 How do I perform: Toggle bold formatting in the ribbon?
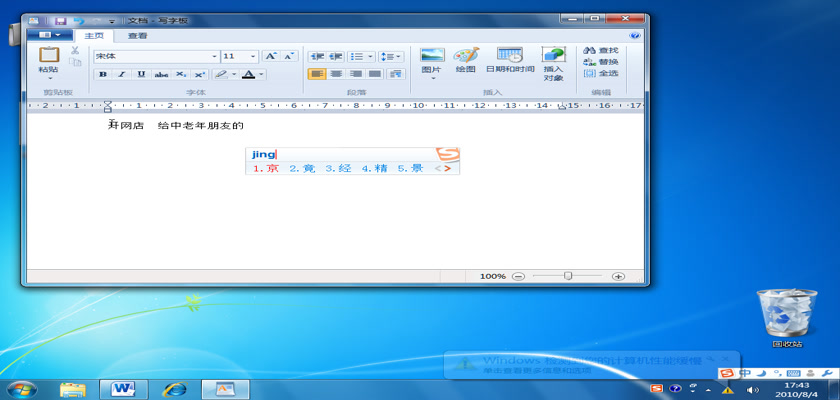[x=102, y=74]
